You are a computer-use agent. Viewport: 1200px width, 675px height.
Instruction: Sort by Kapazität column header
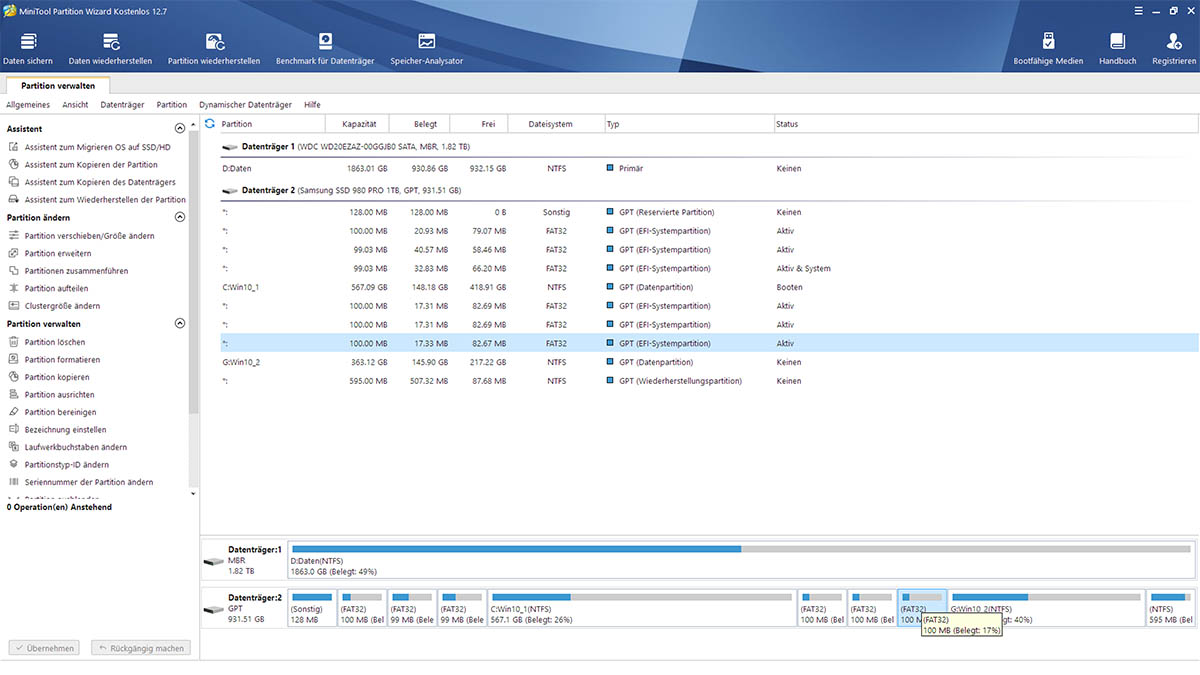[x=358, y=124]
